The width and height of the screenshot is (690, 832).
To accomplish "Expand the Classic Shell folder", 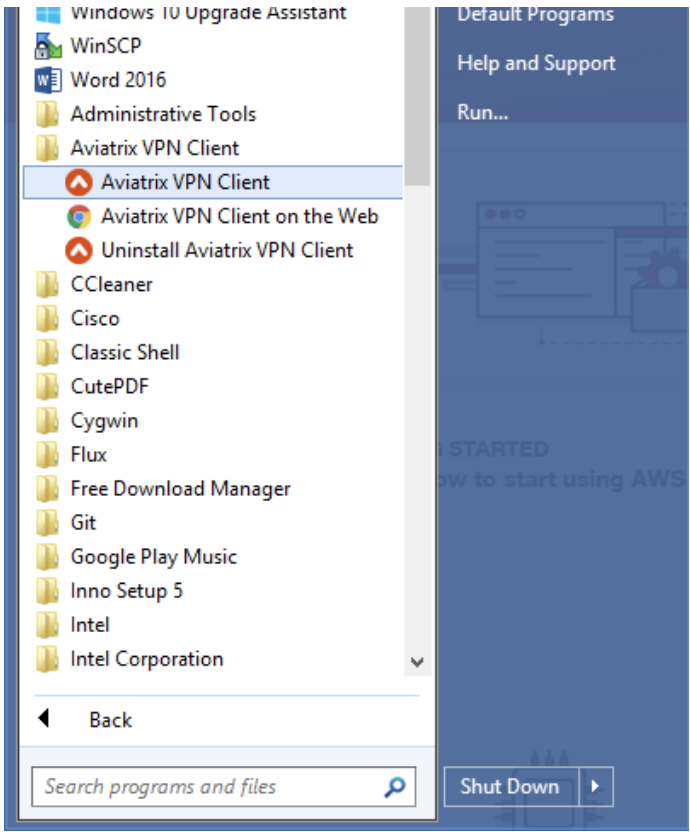I will pos(125,352).
